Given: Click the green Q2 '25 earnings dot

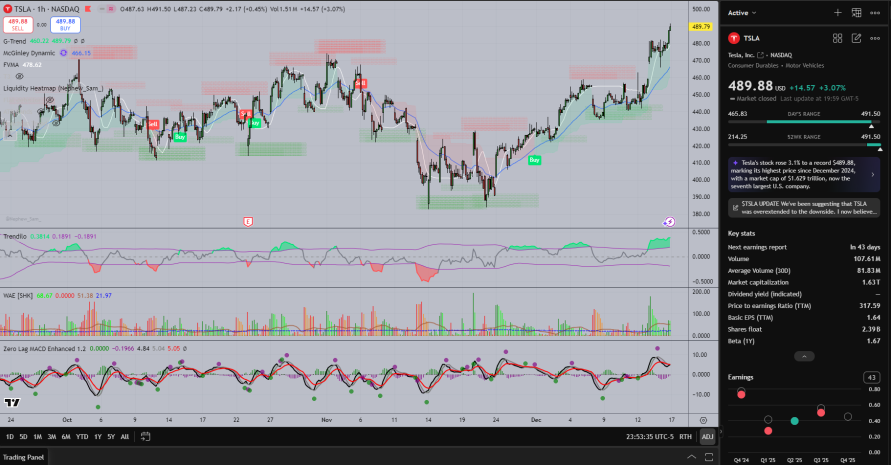Looking at the screenshot, I should (x=794, y=421).
